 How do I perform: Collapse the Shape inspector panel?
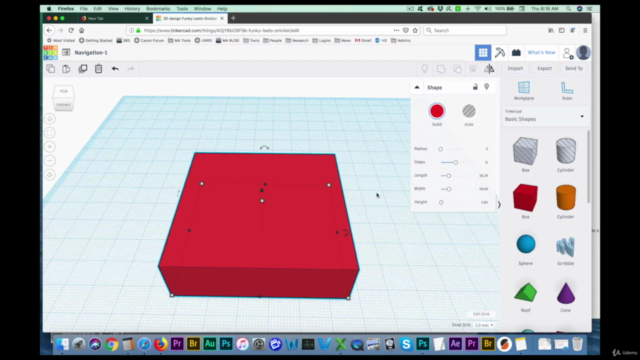coord(417,87)
